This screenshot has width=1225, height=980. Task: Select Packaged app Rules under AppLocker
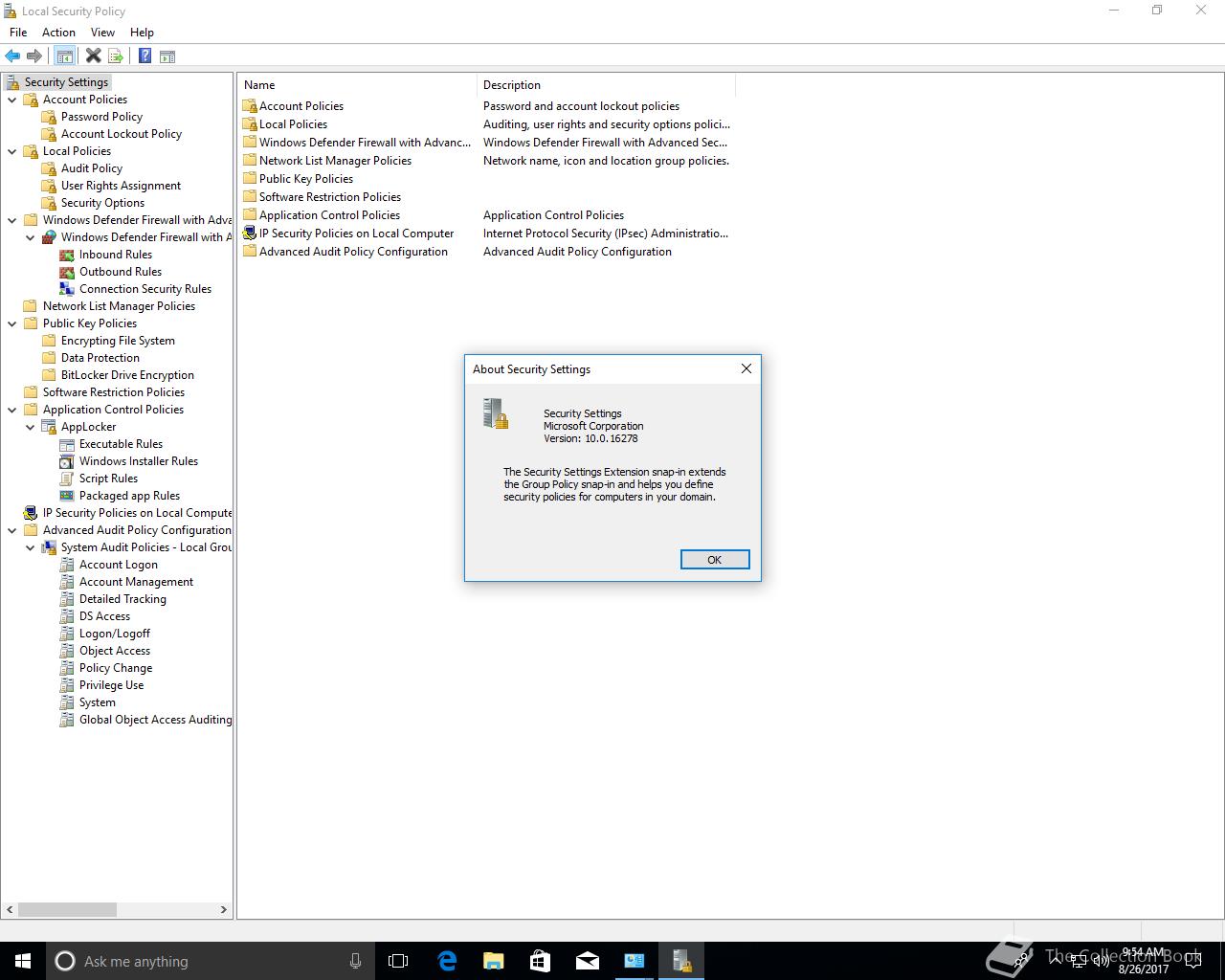point(129,496)
